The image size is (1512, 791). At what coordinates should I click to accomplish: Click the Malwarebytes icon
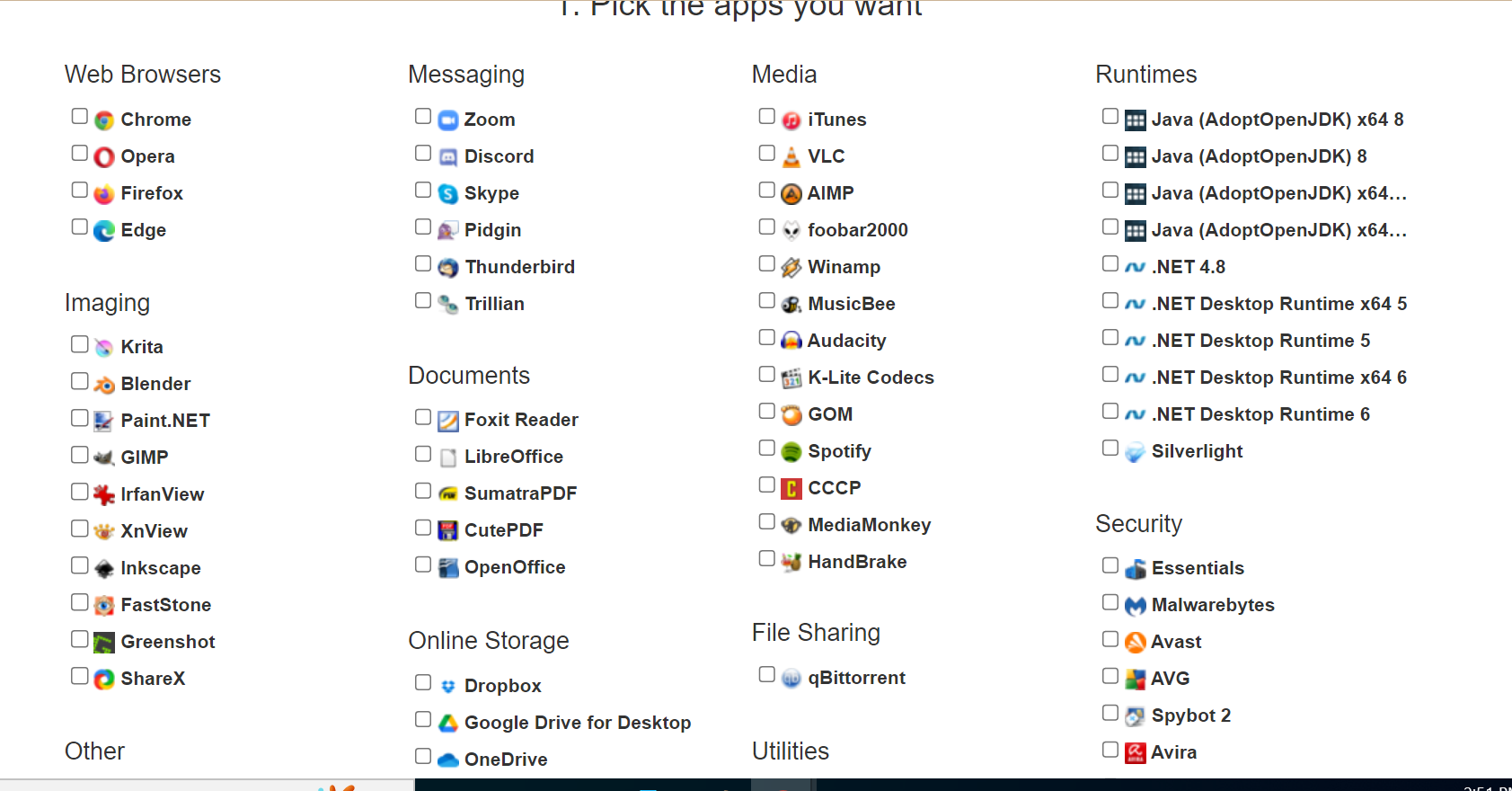pyautogui.click(x=1135, y=606)
